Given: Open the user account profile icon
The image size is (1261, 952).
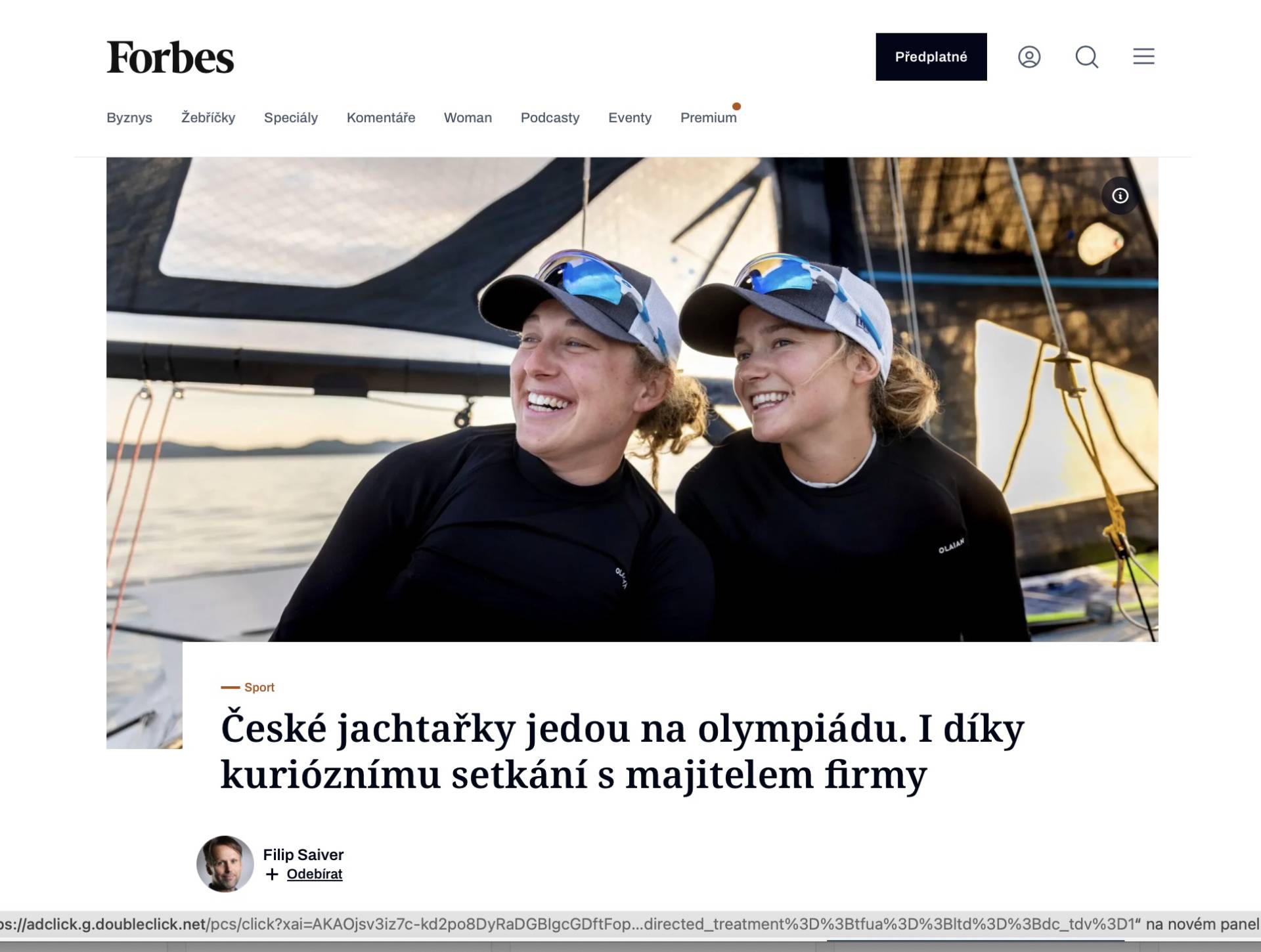Looking at the screenshot, I should tap(1029, 57).
